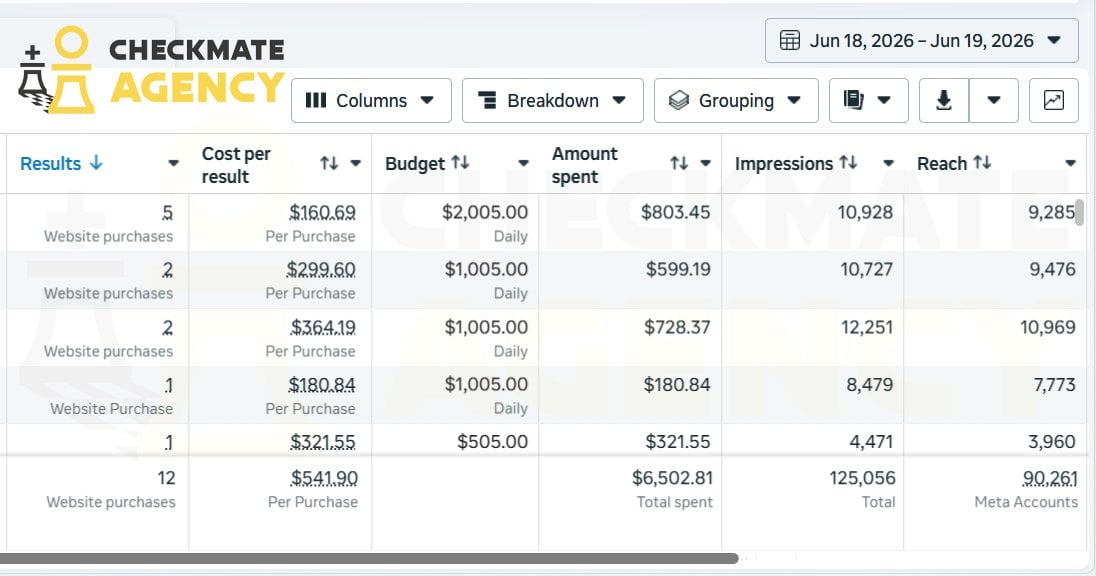Open the Columns customization dropdown
The width and height of the screenshot is (1096, 576).
[371, 101]
